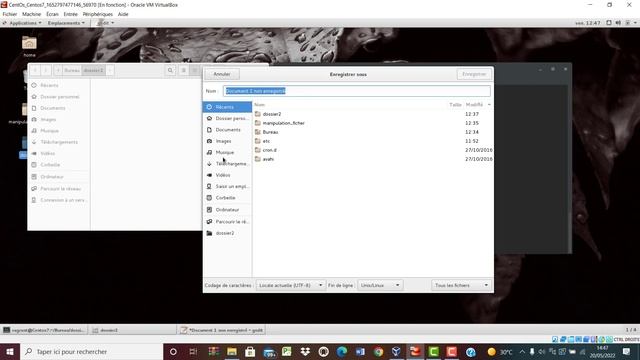The width and height of the screenshot is (640, 360).
Task: Click the Enregistrer button
Action: coord(474,74)
